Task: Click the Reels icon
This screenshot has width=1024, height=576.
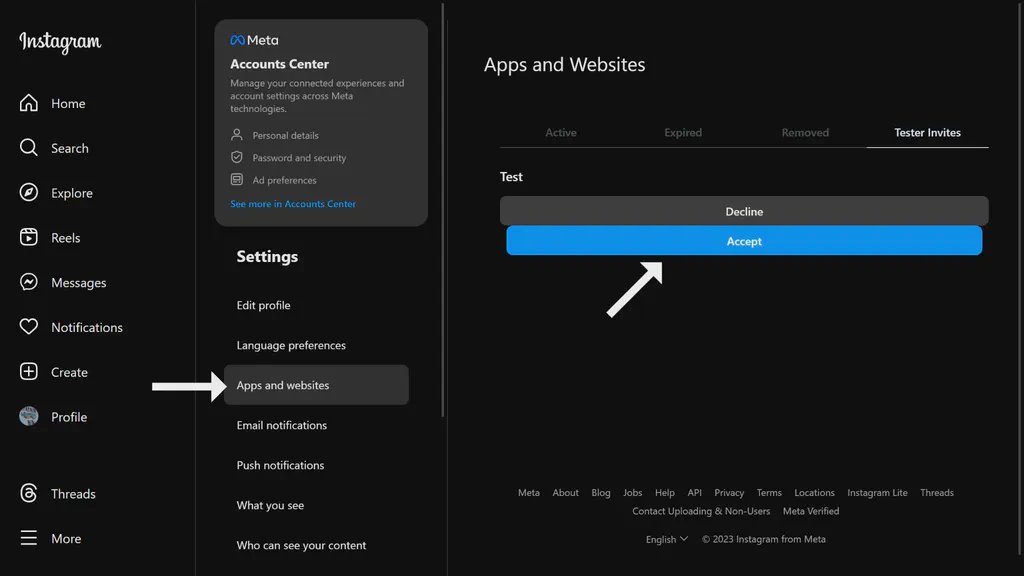Action: click(29, 238)
